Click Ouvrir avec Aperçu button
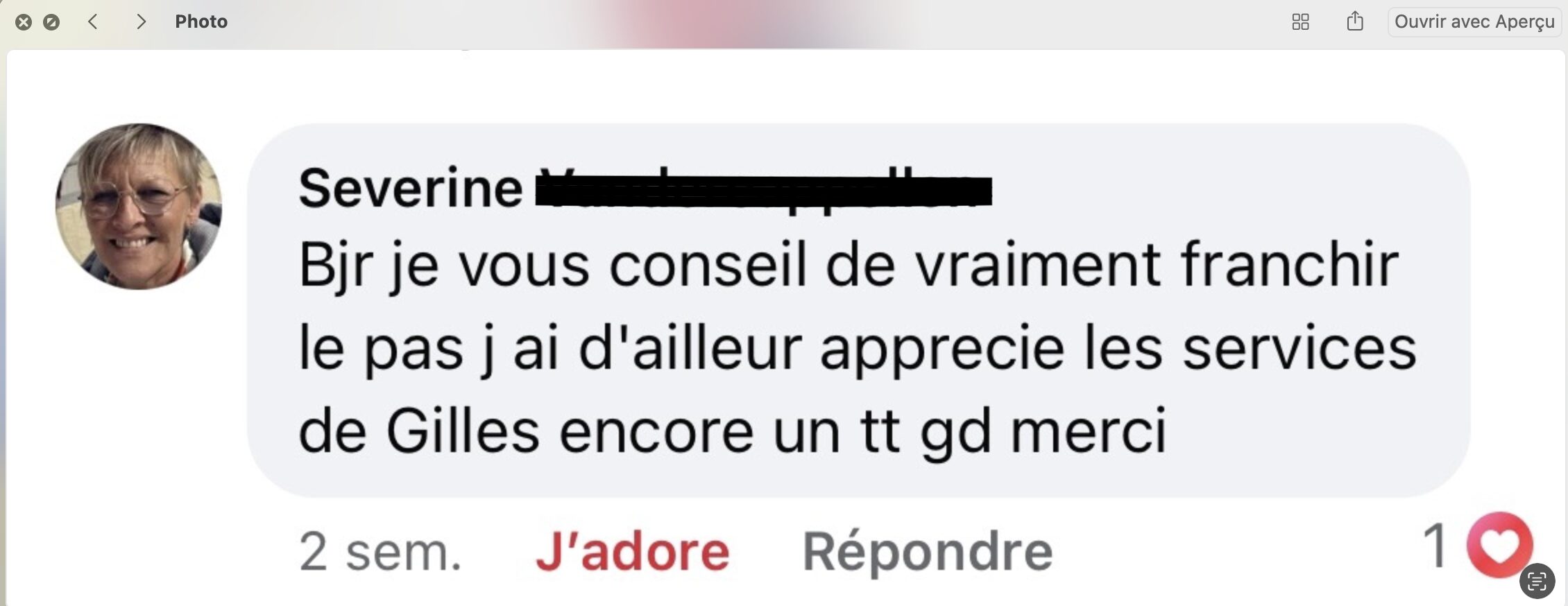 pyautogui.click(x=1474, y=21)
